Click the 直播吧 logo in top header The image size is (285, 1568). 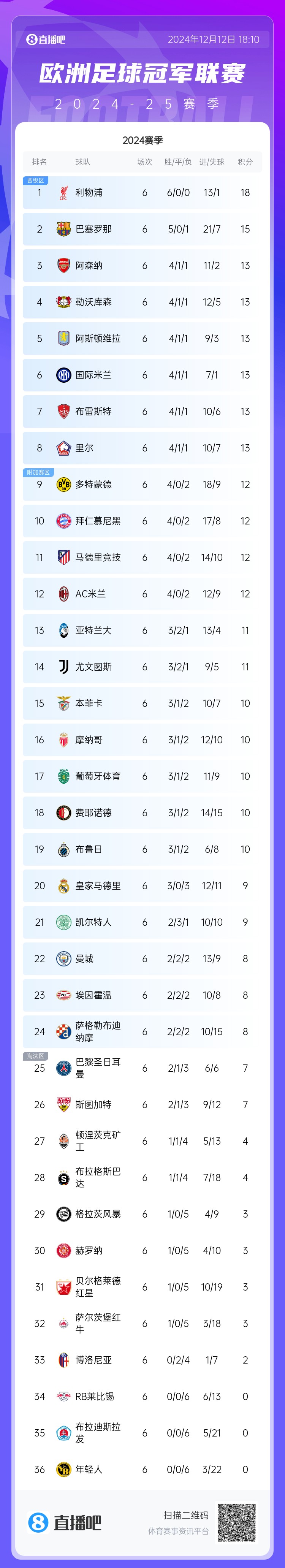46,40
